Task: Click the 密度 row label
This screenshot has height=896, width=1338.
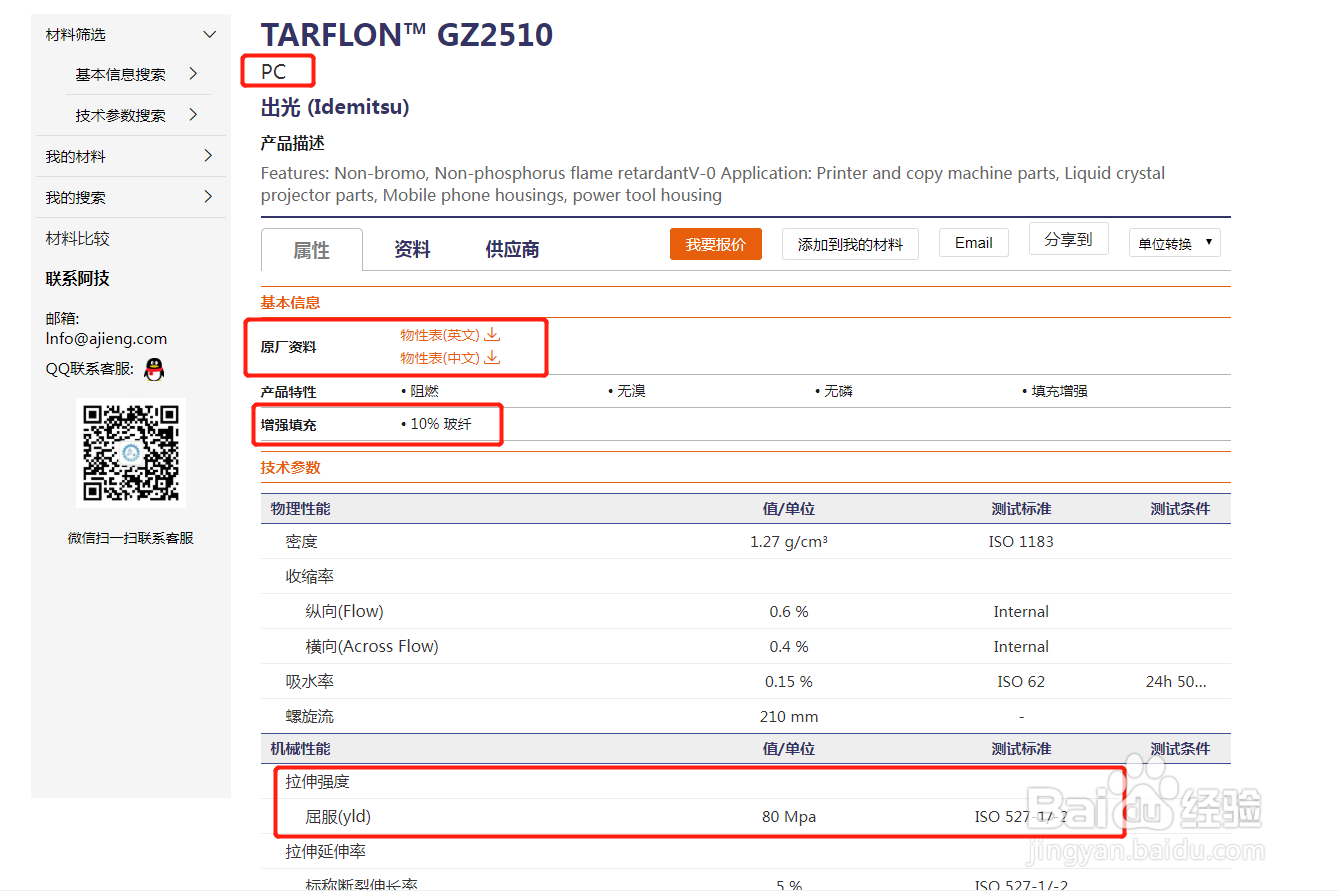Action: [x=302, y=541]
